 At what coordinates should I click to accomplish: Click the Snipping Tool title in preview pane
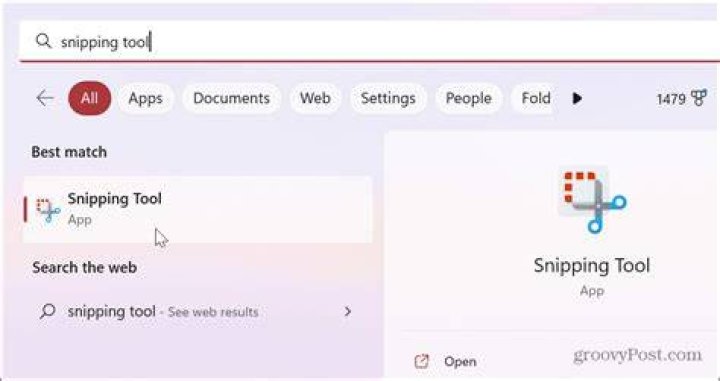(591, 265)
